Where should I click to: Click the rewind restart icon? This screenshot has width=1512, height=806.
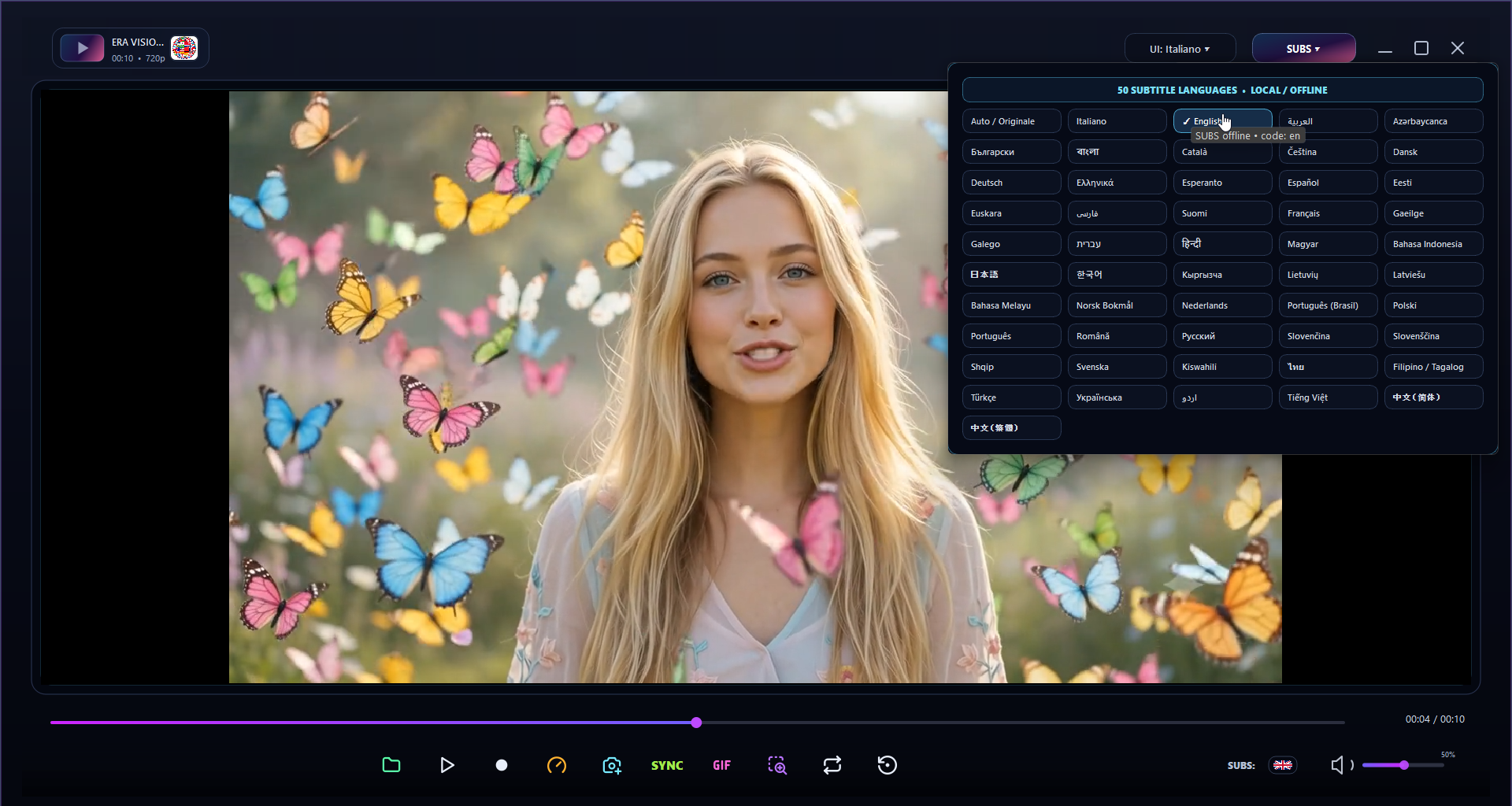888,765
